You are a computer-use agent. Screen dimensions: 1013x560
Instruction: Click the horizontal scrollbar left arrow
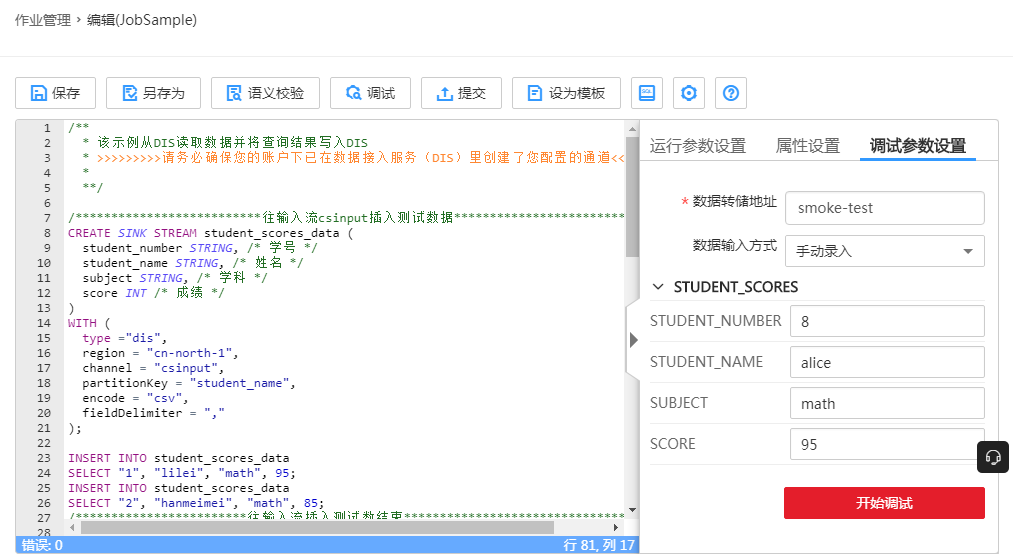pyautogui.click(x=72, y=527)
